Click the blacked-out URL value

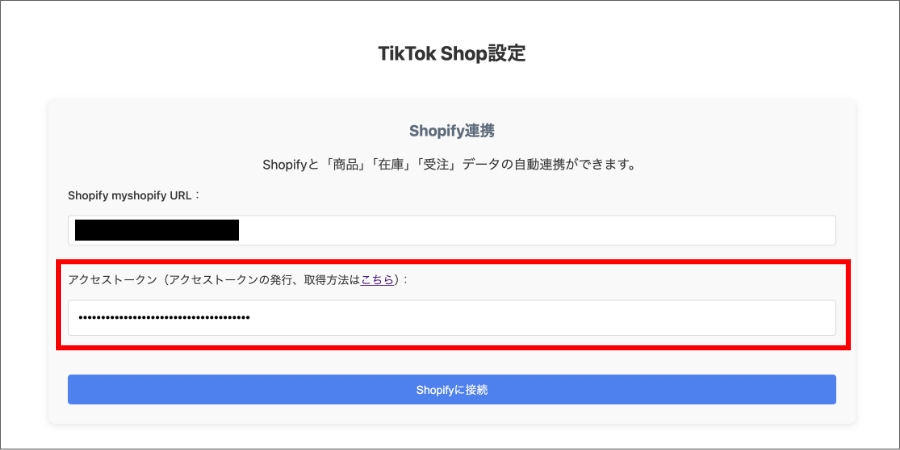157,230
